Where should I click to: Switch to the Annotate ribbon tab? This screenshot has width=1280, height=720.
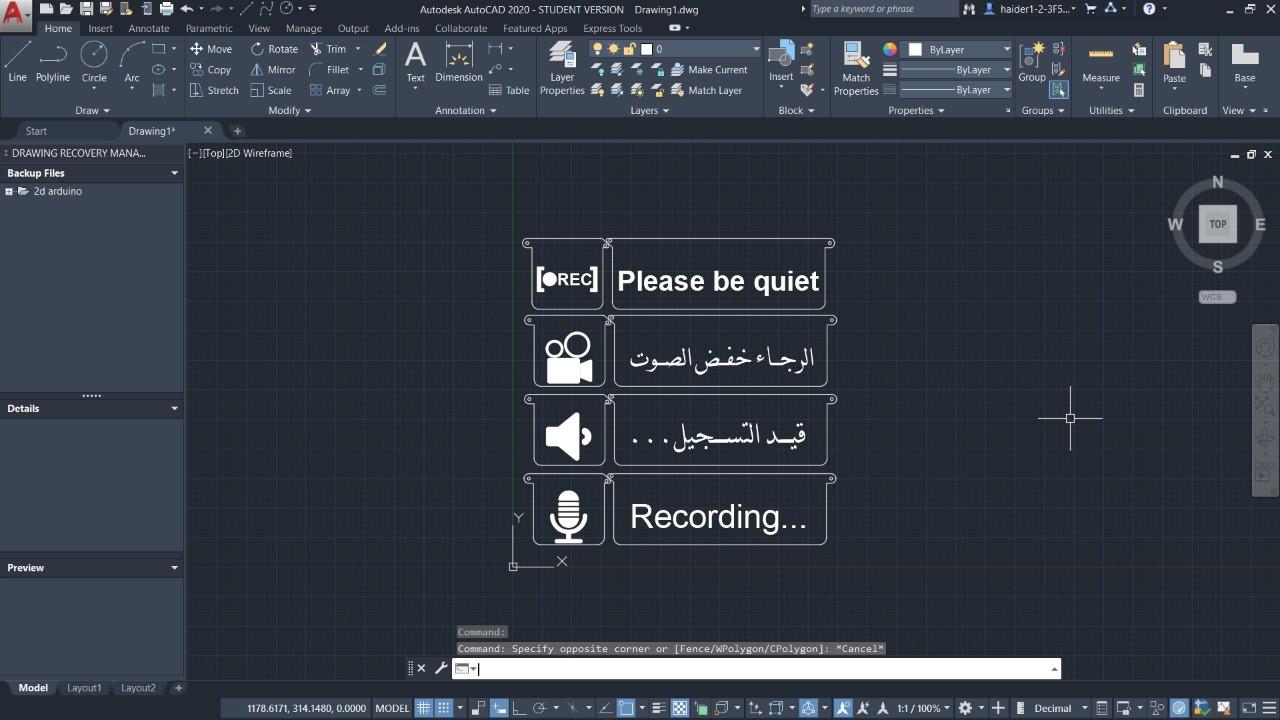point(148,28)
